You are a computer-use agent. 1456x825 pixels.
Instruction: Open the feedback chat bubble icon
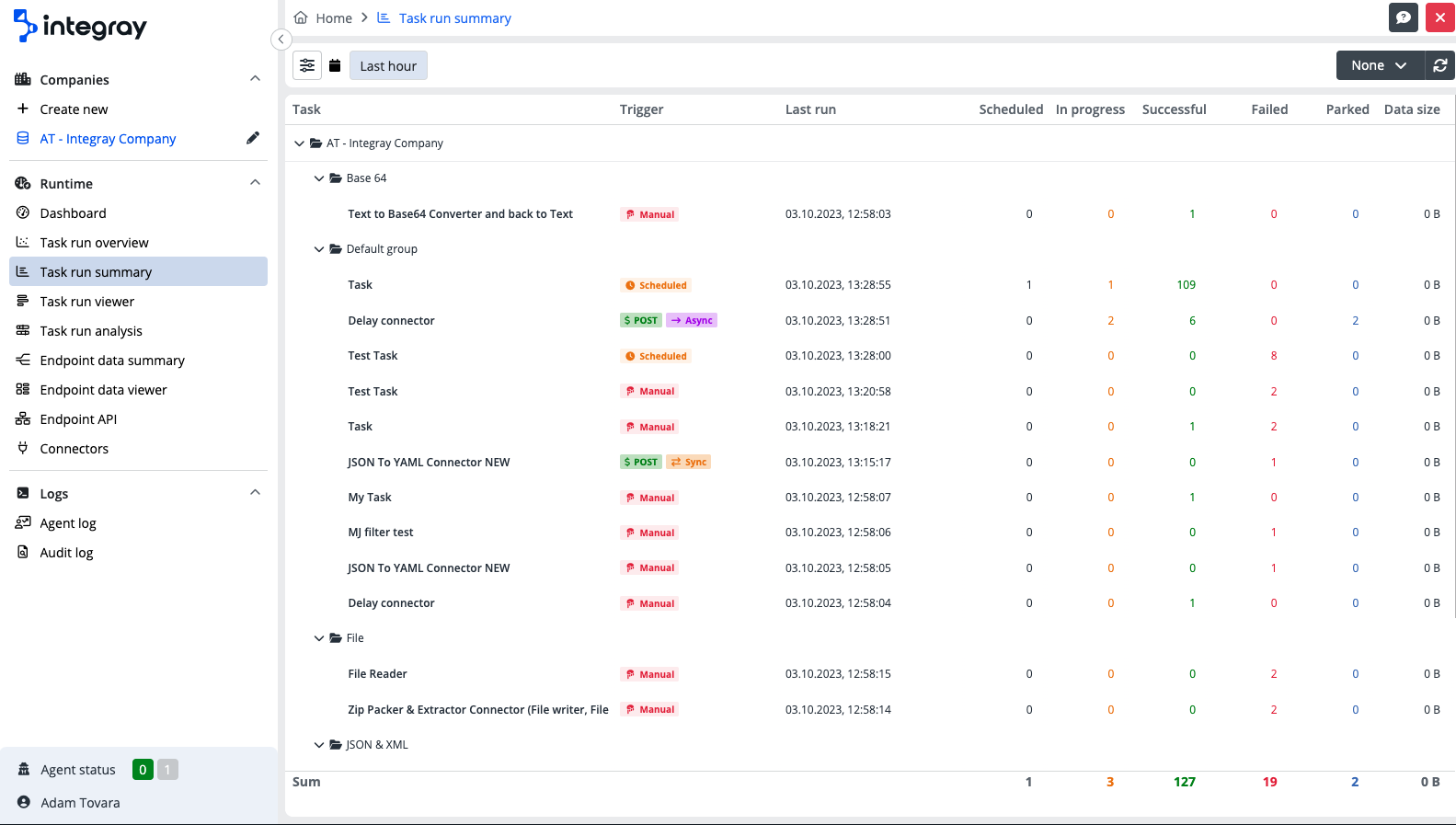[x=1403, y=17]
